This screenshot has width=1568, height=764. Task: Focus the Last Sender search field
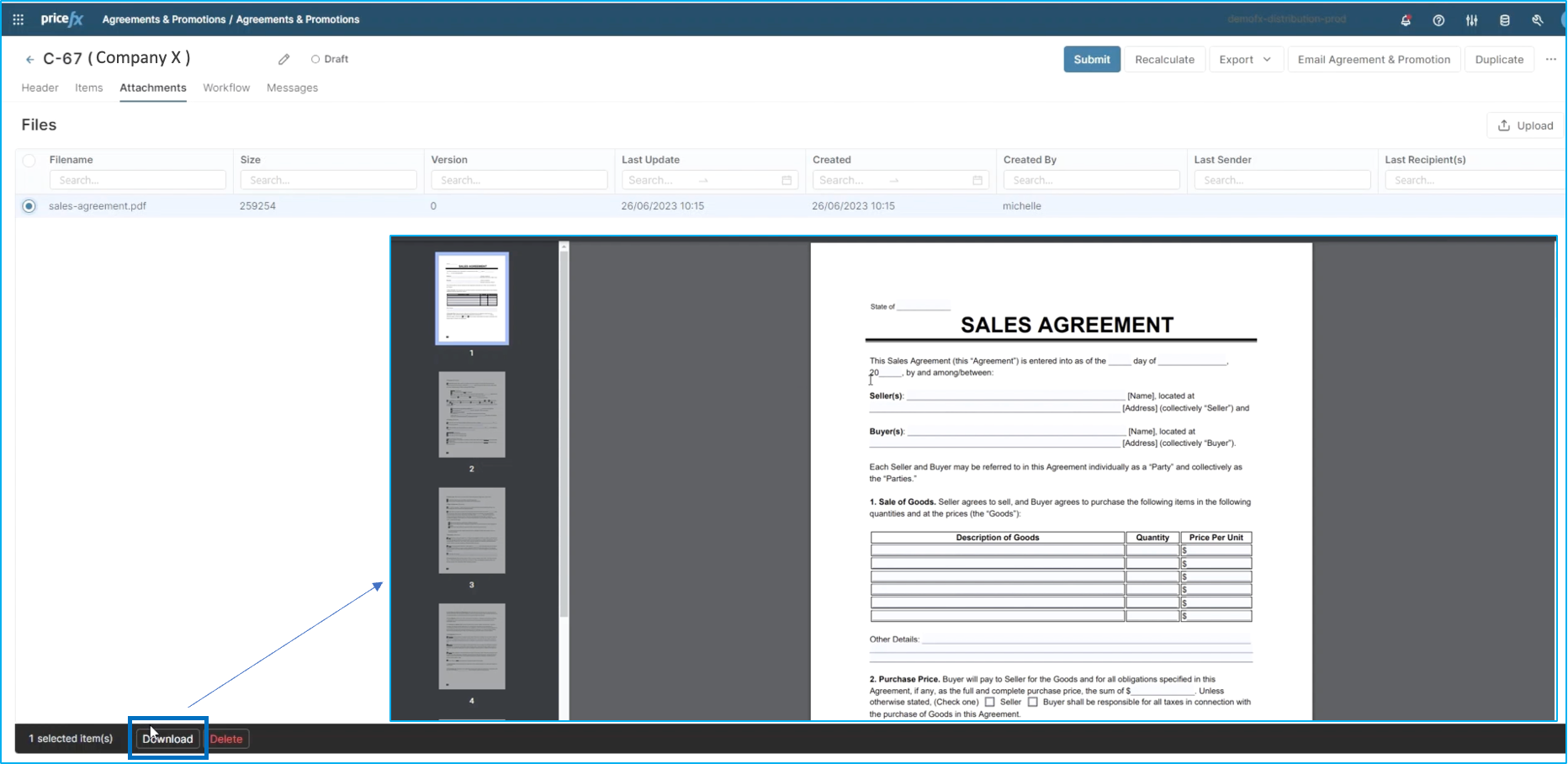(x=1282, y=180)
